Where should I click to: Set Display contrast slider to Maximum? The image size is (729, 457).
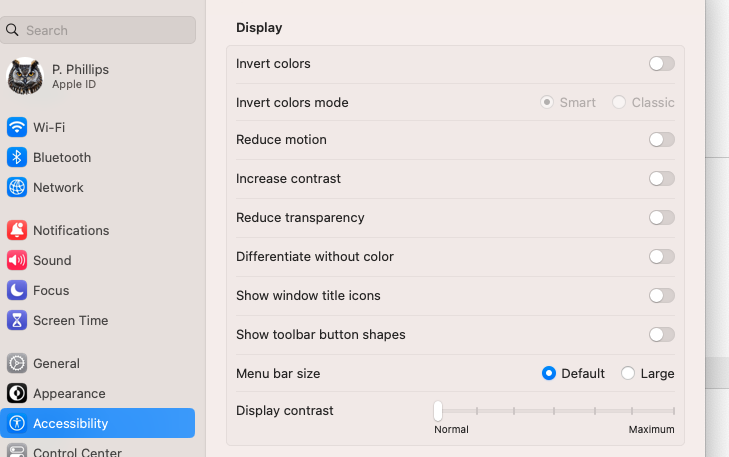point(674,410)
